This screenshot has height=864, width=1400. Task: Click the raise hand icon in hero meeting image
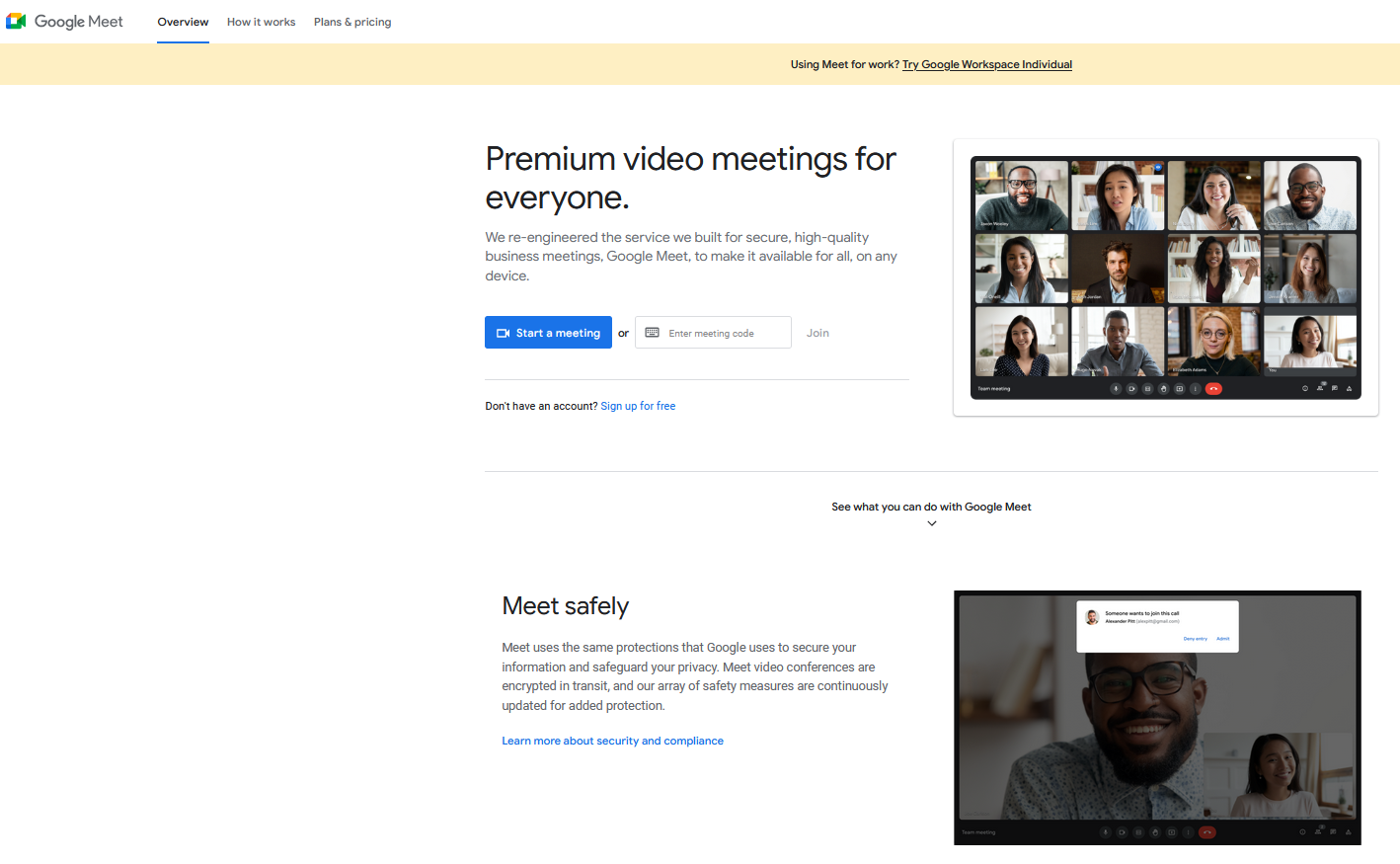[x=1164, y=388]
